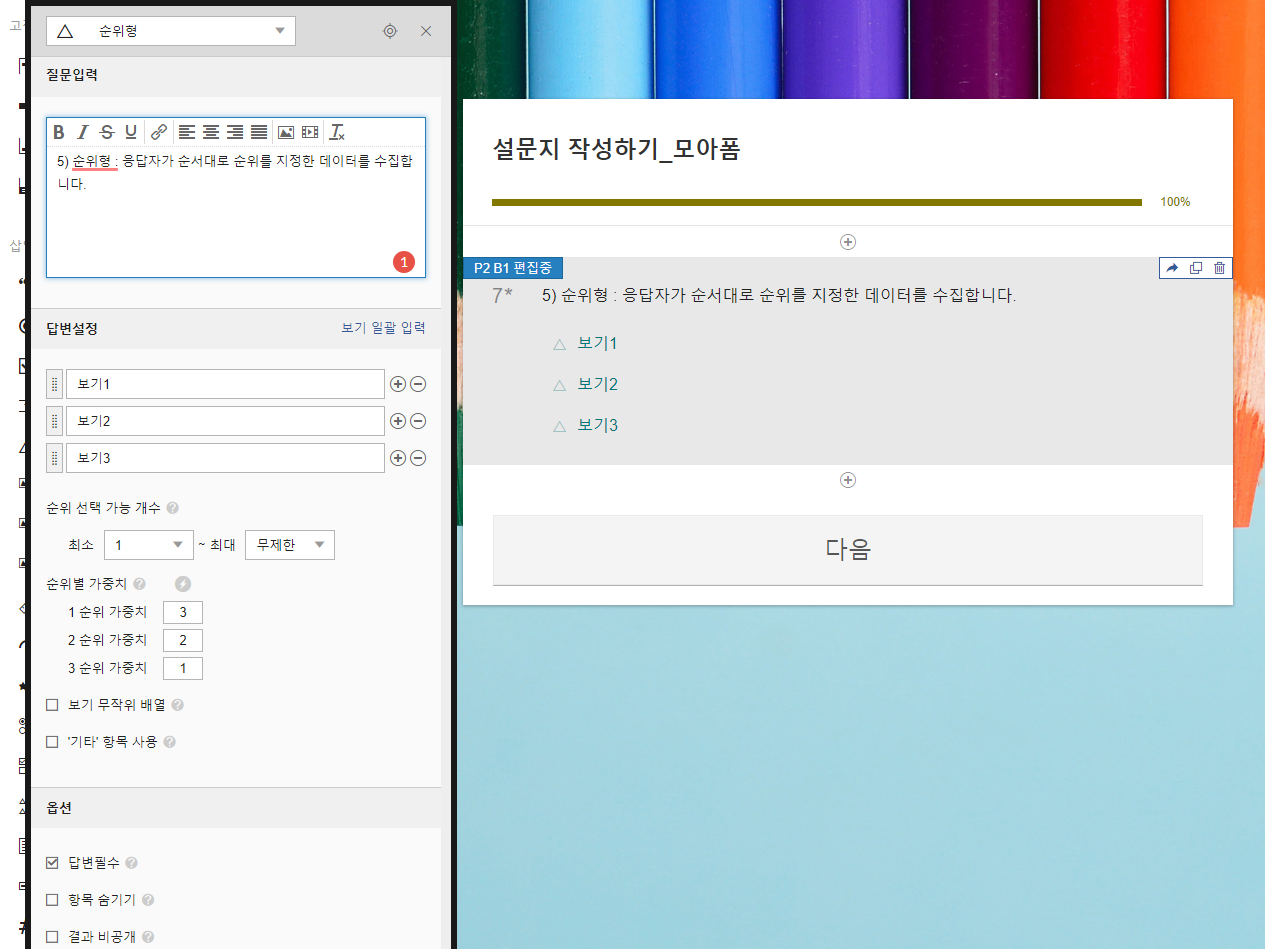Toggle strikethrough formatting

(x=107, y=132)
